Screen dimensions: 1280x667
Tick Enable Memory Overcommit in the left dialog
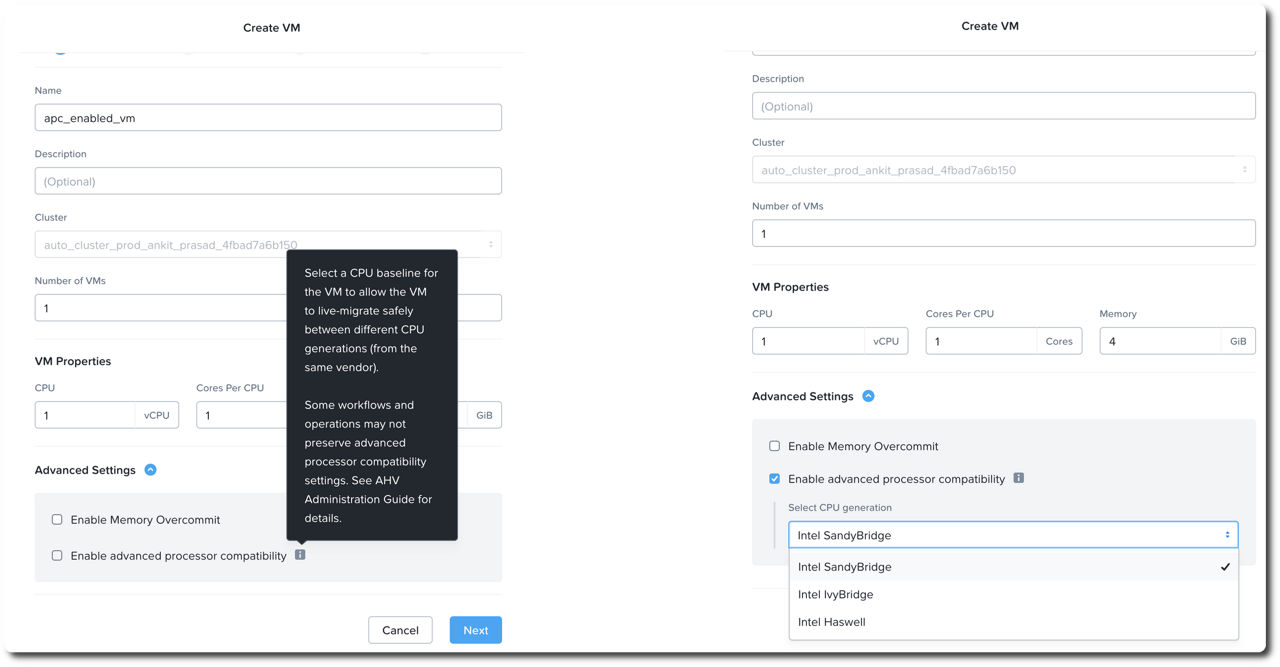57,520
